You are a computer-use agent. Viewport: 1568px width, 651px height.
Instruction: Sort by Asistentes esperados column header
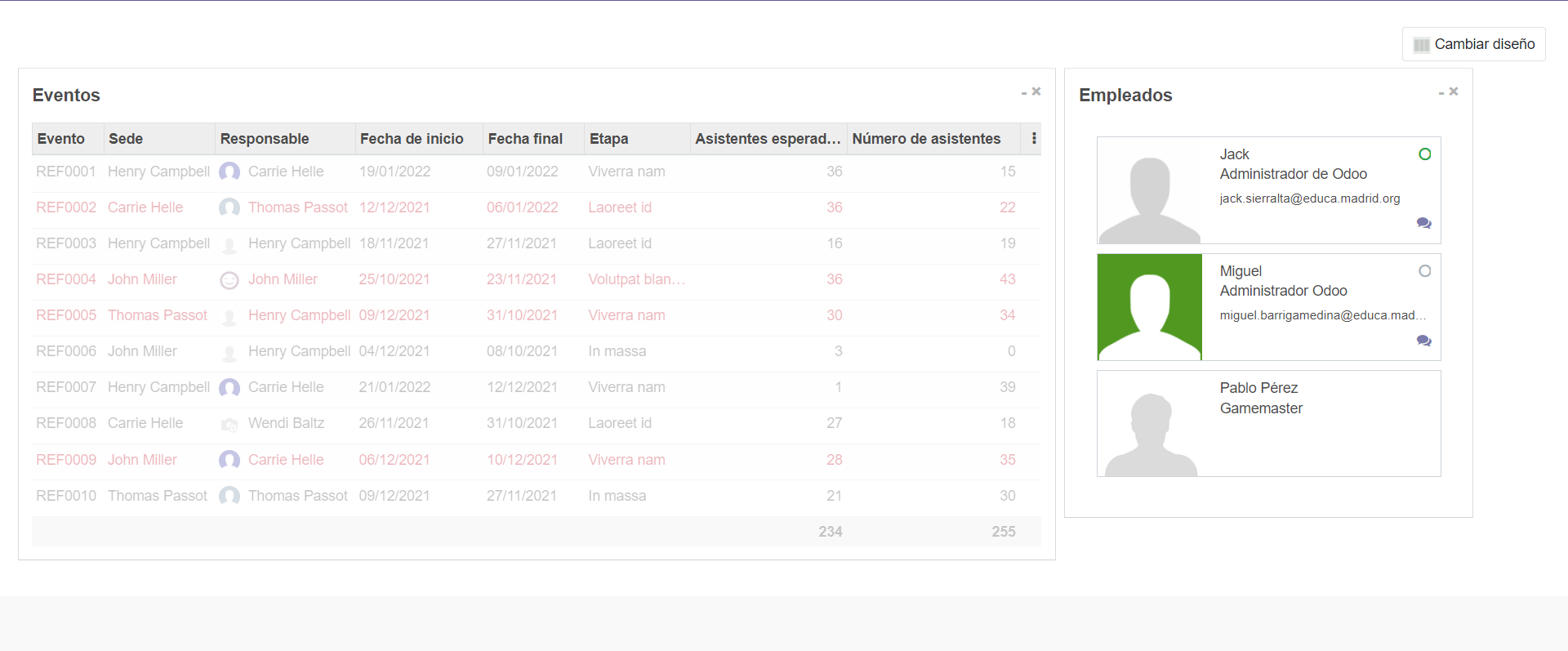[x=768, y=139]
